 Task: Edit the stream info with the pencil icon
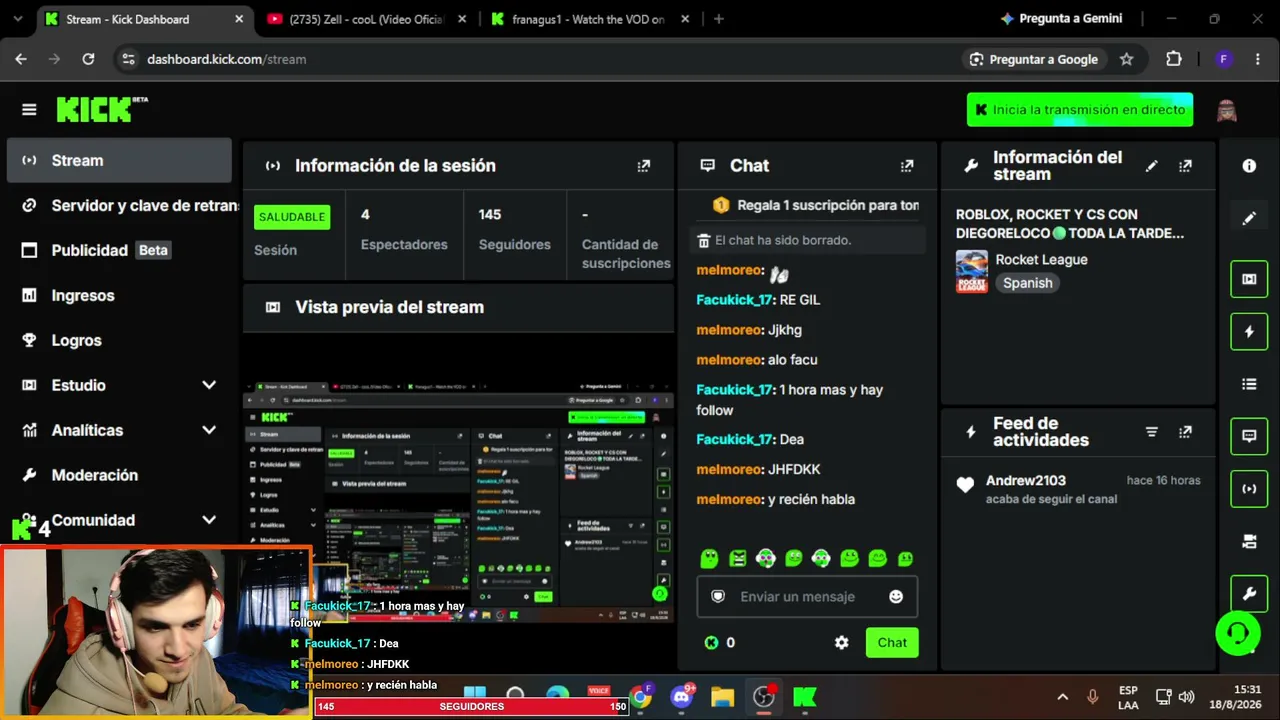1152,166
